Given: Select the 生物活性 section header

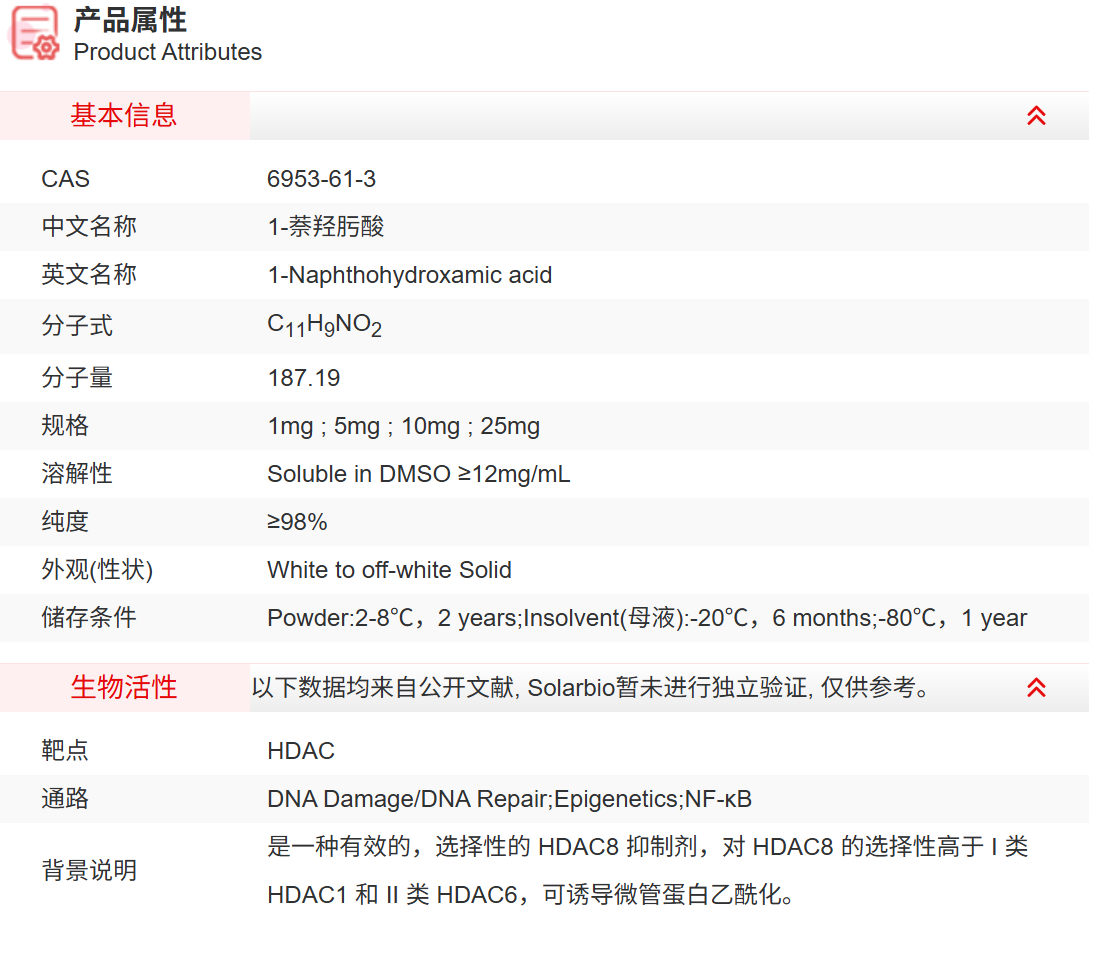Looking at the screenshot, I should 122,688.
